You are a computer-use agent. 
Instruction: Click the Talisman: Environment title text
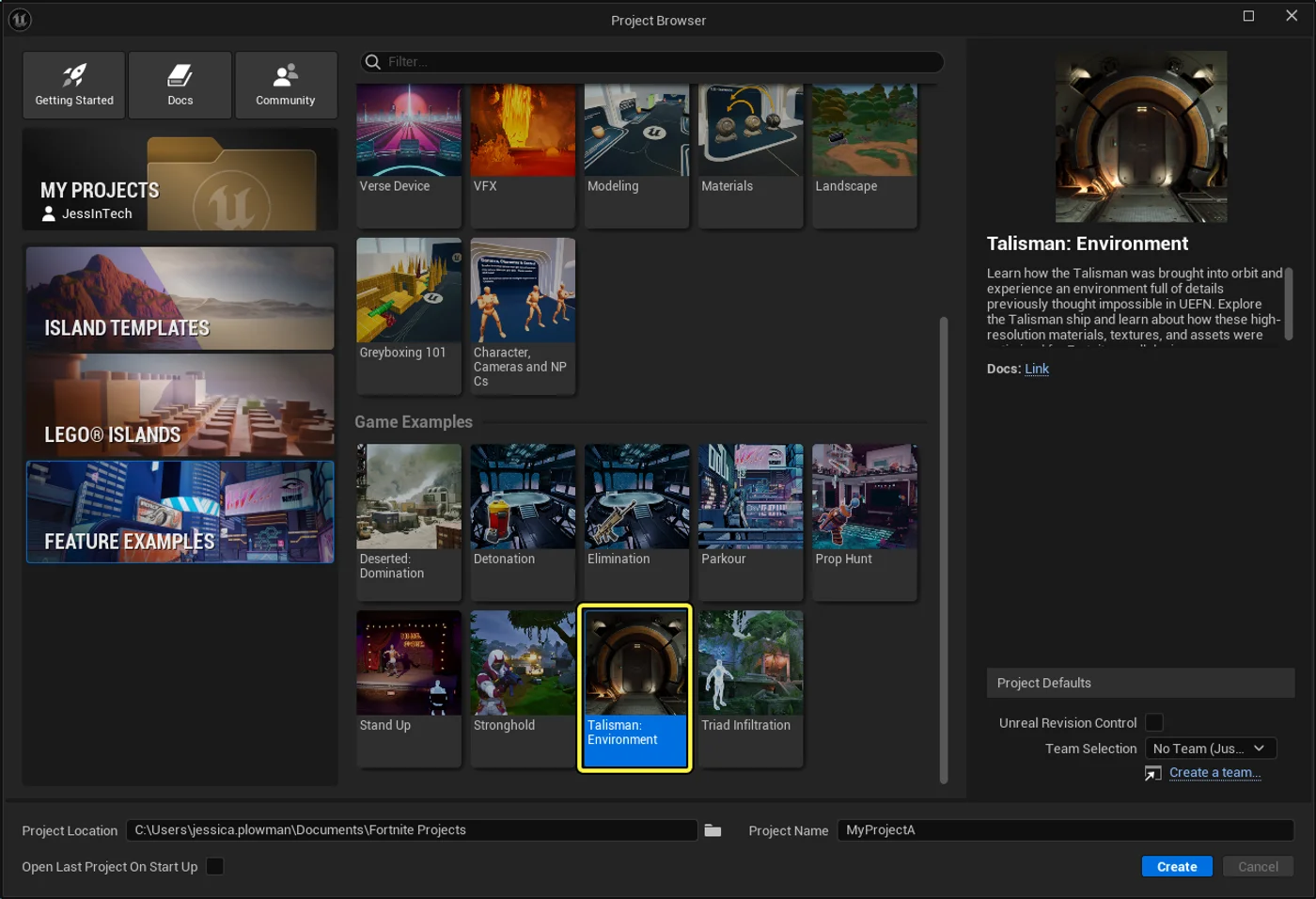coord(1088,244)
